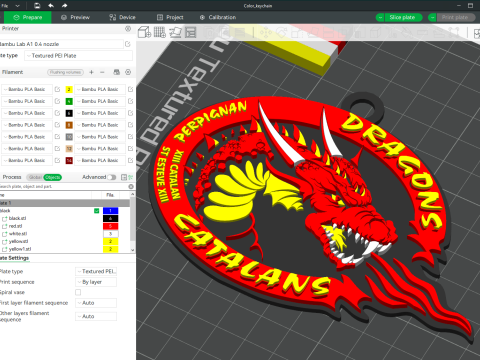Select the Rotate tool in the viewport toolbar

click(281, 33)
